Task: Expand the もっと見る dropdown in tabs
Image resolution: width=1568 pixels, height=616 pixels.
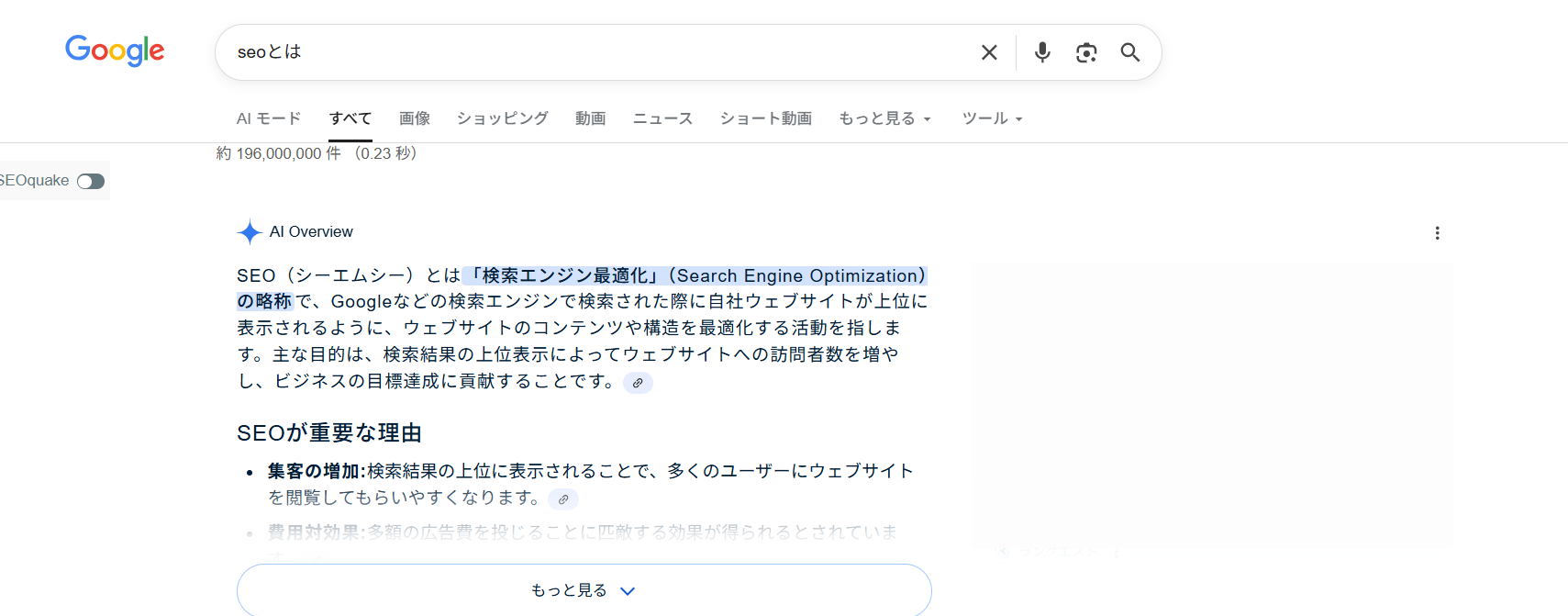Action: [x=884, y=118]
